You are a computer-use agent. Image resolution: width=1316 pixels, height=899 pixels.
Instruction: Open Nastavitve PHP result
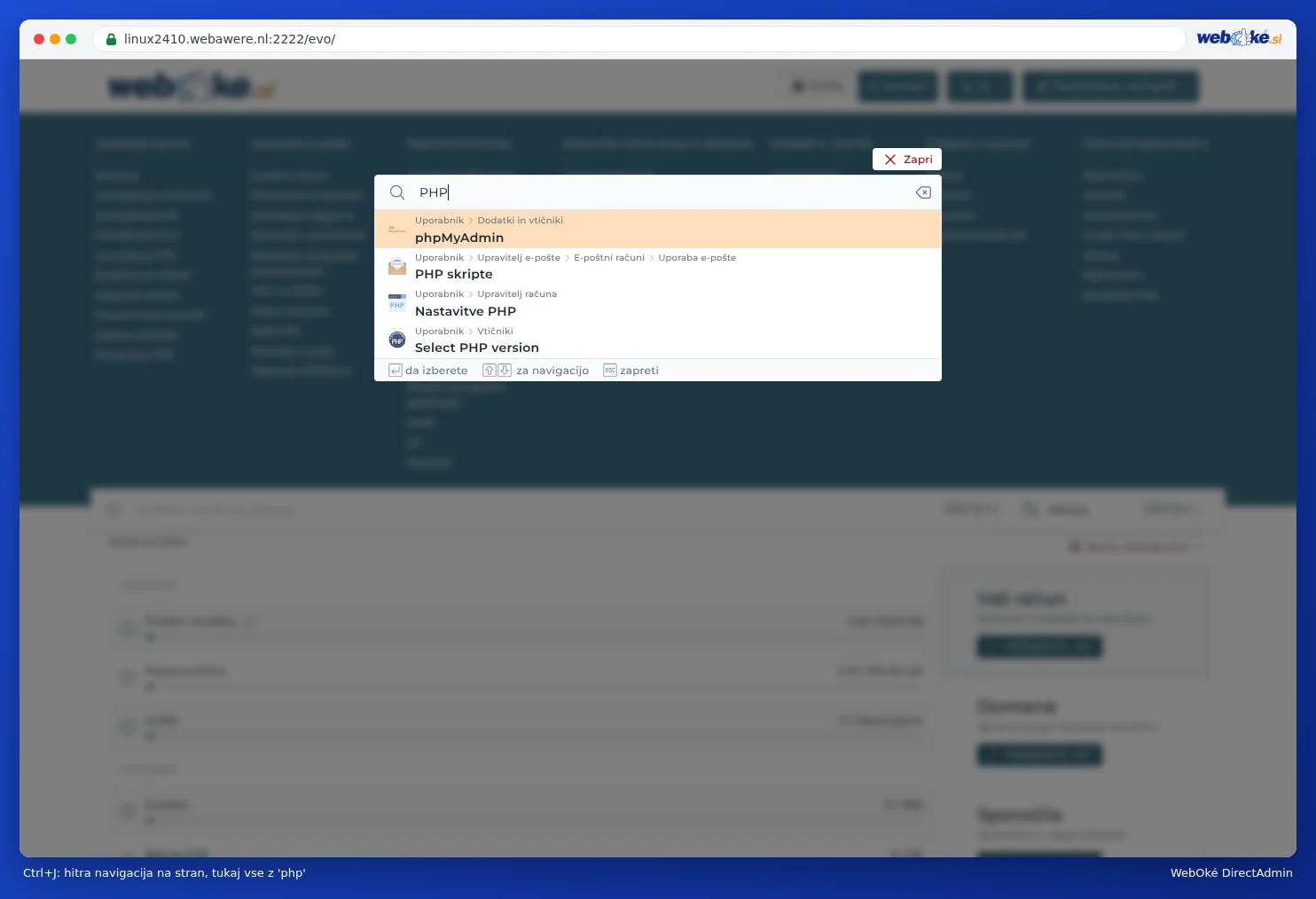tap(658, 303)
